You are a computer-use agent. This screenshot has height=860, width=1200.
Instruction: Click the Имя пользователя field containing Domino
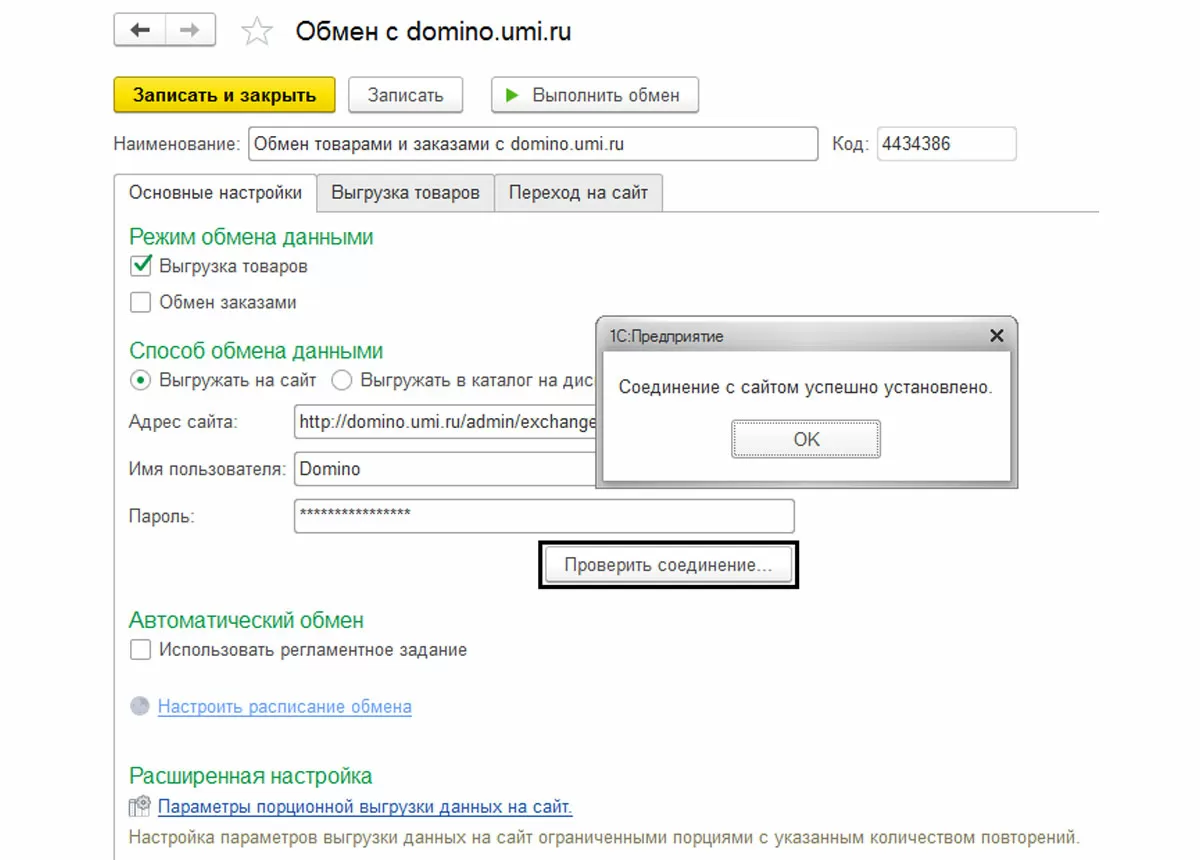[x=446, y=468]
